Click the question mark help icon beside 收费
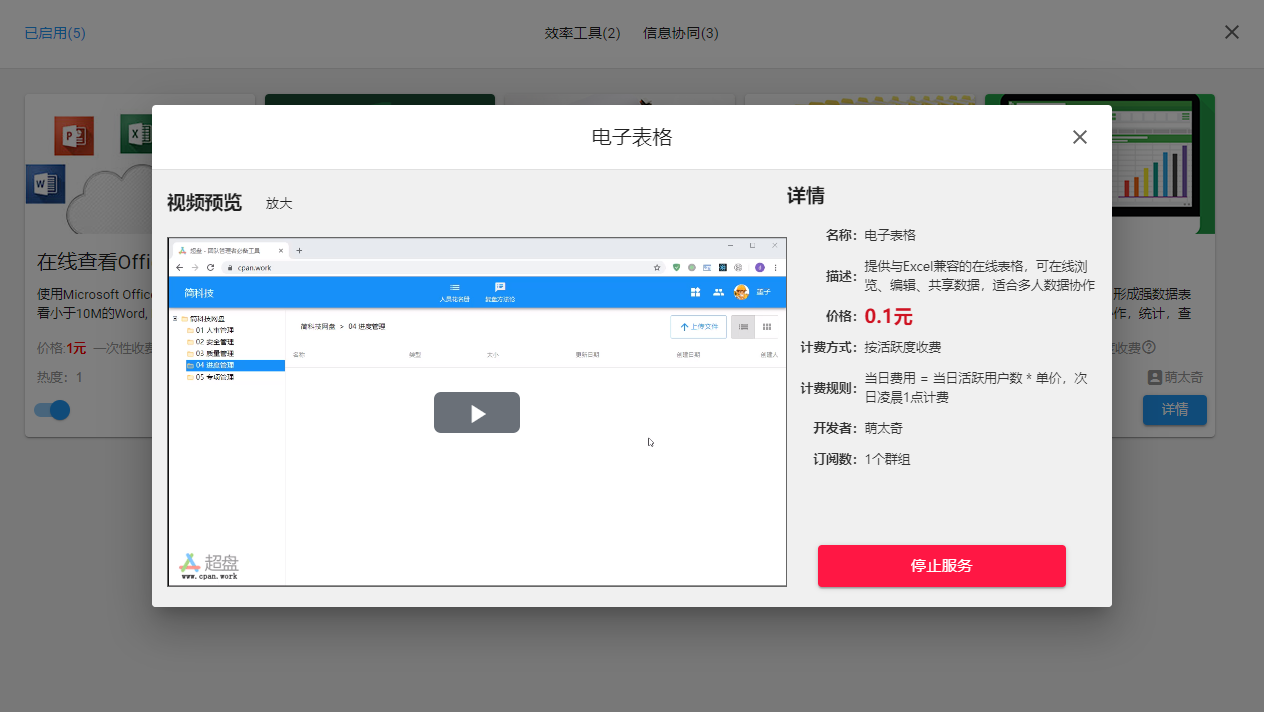 (x=1149, y=348)
